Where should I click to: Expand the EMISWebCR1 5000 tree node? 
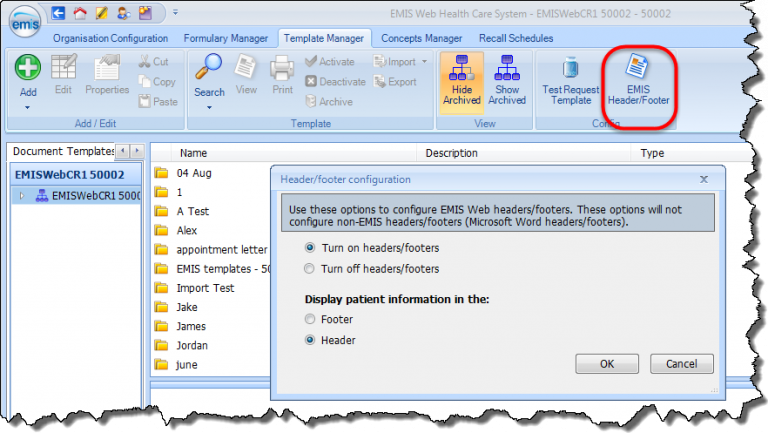tap(22, 195)
